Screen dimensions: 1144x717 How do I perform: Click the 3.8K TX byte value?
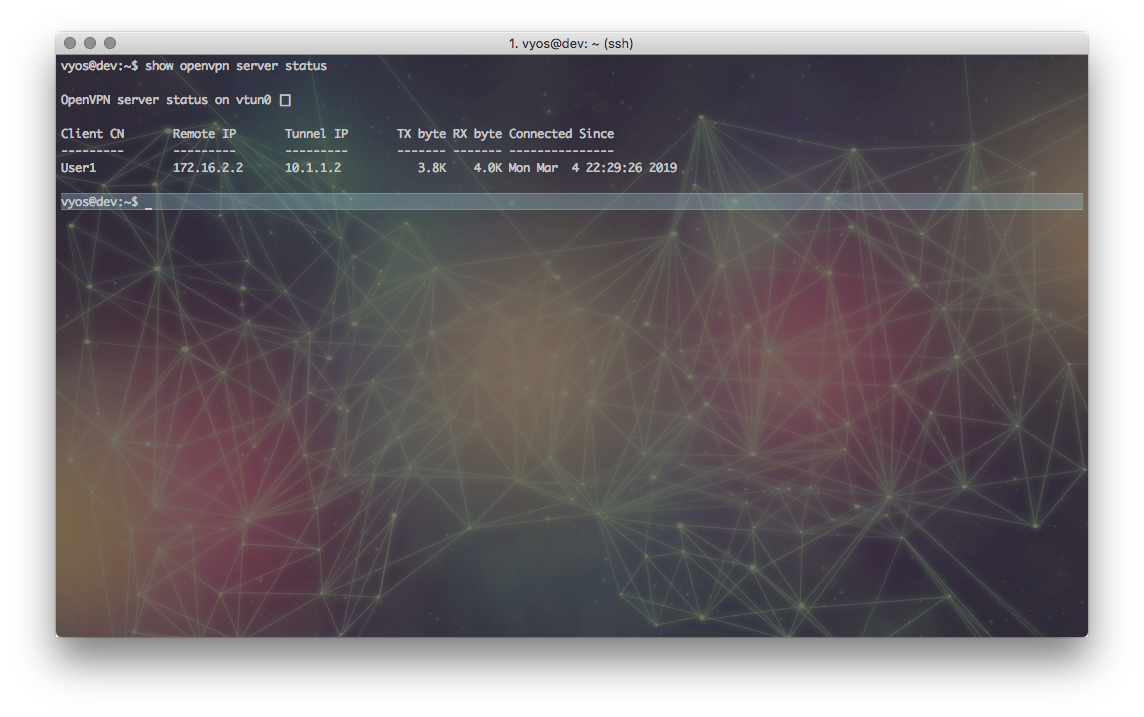pyautogui.click(x=432, y=168)
